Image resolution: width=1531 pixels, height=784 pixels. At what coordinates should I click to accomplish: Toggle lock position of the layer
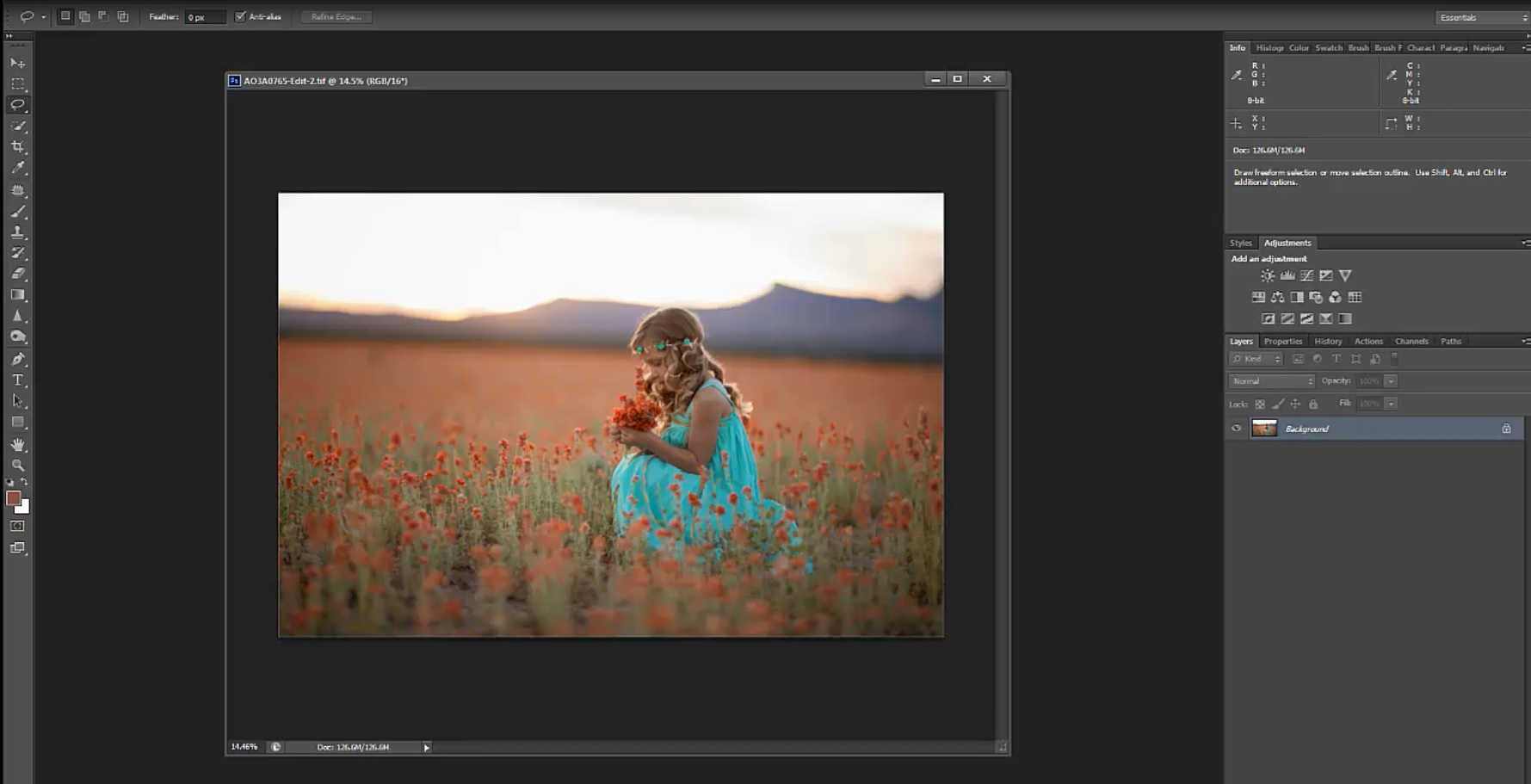coord(1295,404)
